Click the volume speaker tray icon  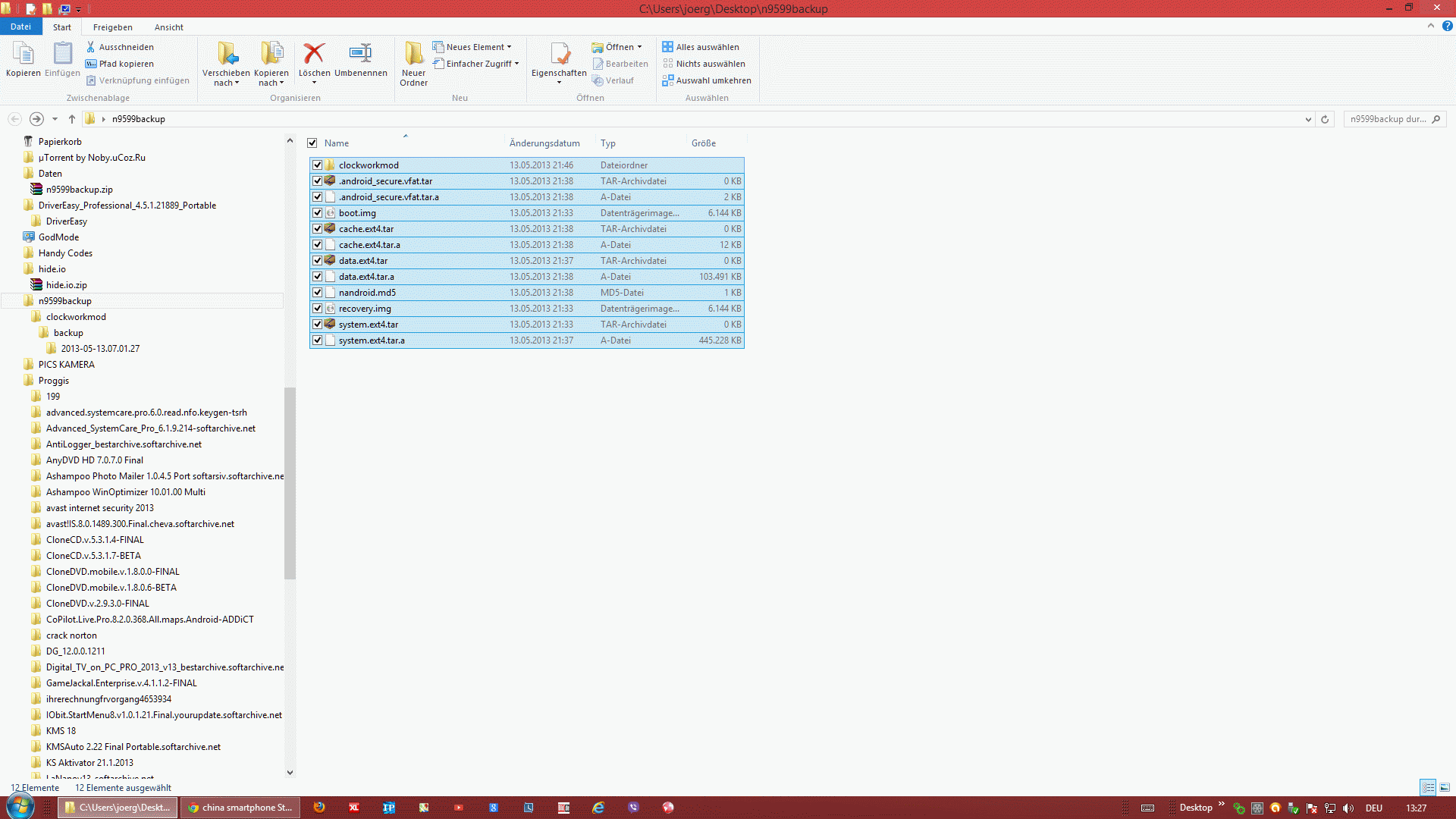pos(1348,808)
